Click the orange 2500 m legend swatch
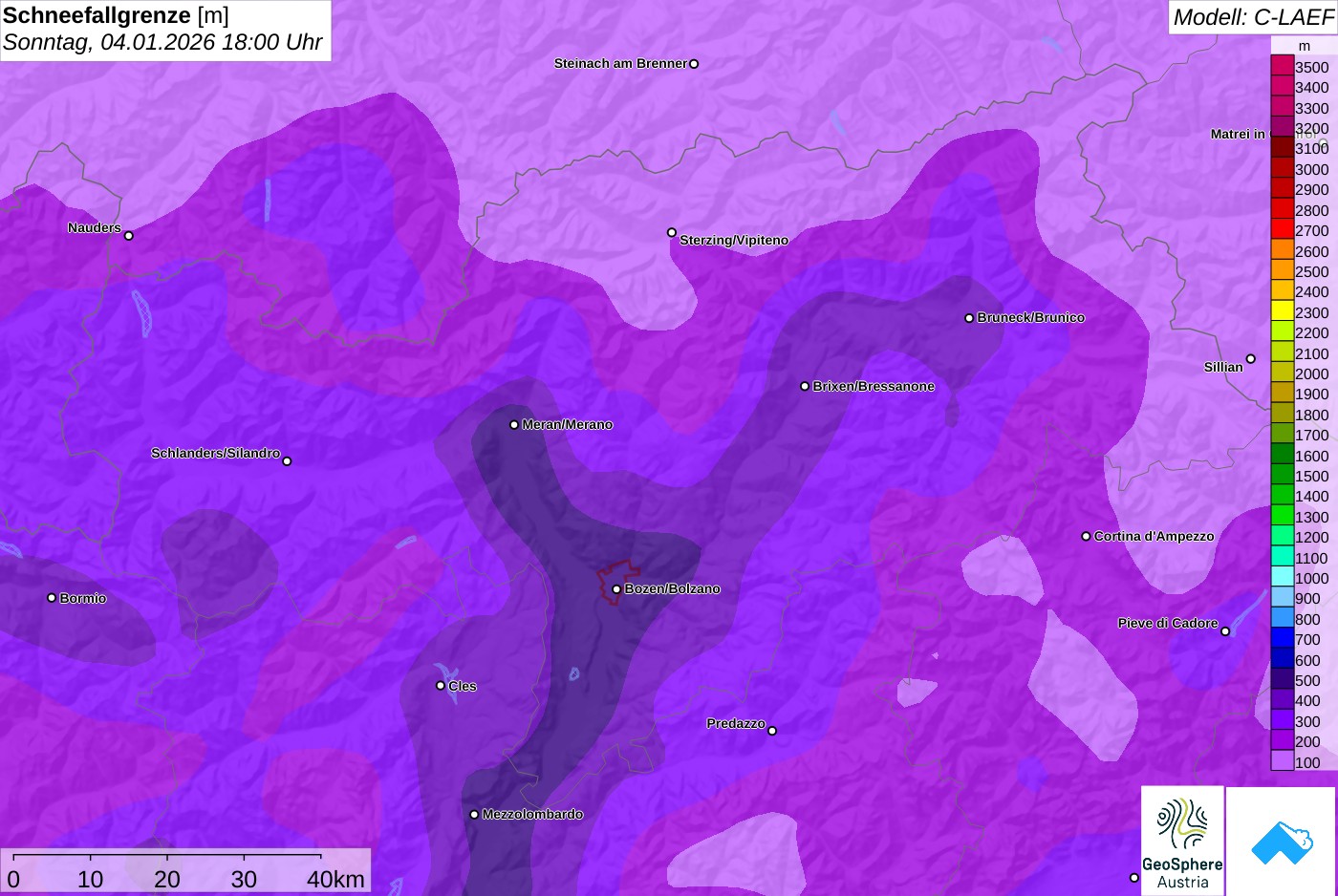 [x=1283, y=270]
